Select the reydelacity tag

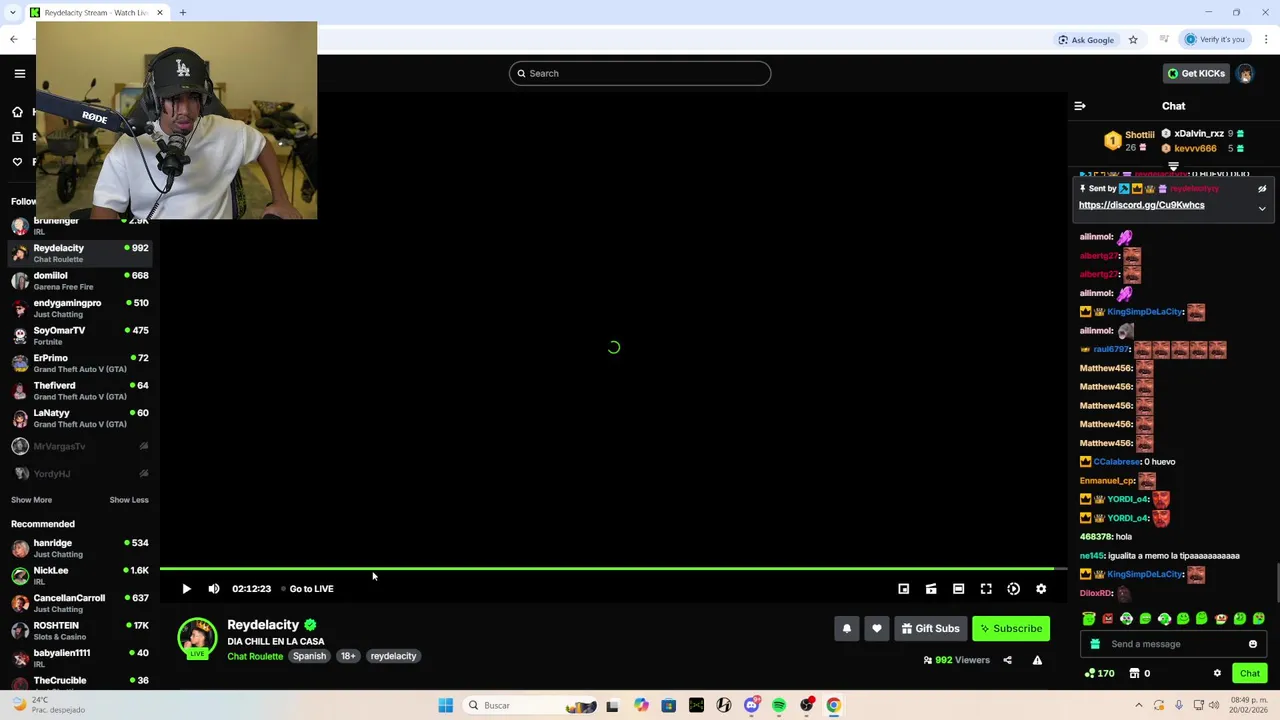point(393,656)
